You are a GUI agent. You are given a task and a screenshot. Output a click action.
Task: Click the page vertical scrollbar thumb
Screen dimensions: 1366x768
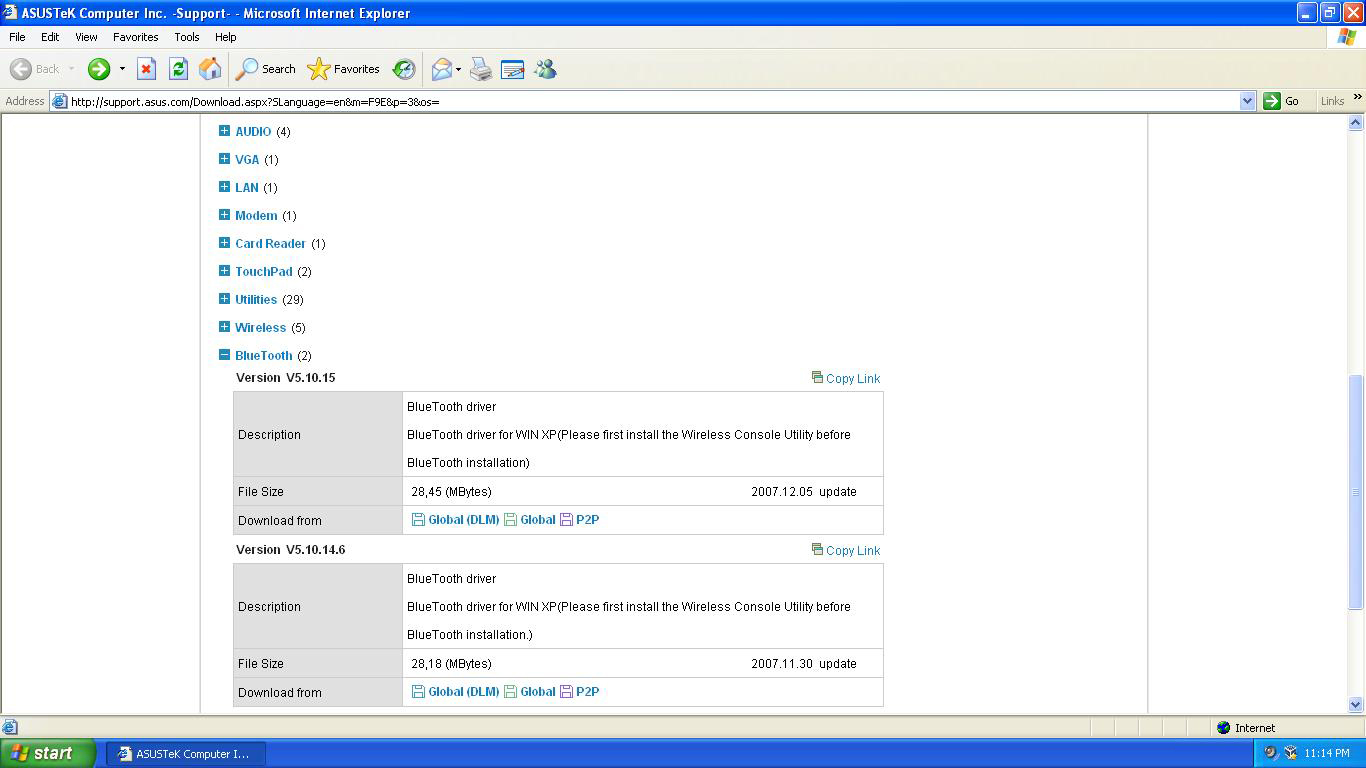tap(1356, 491)
